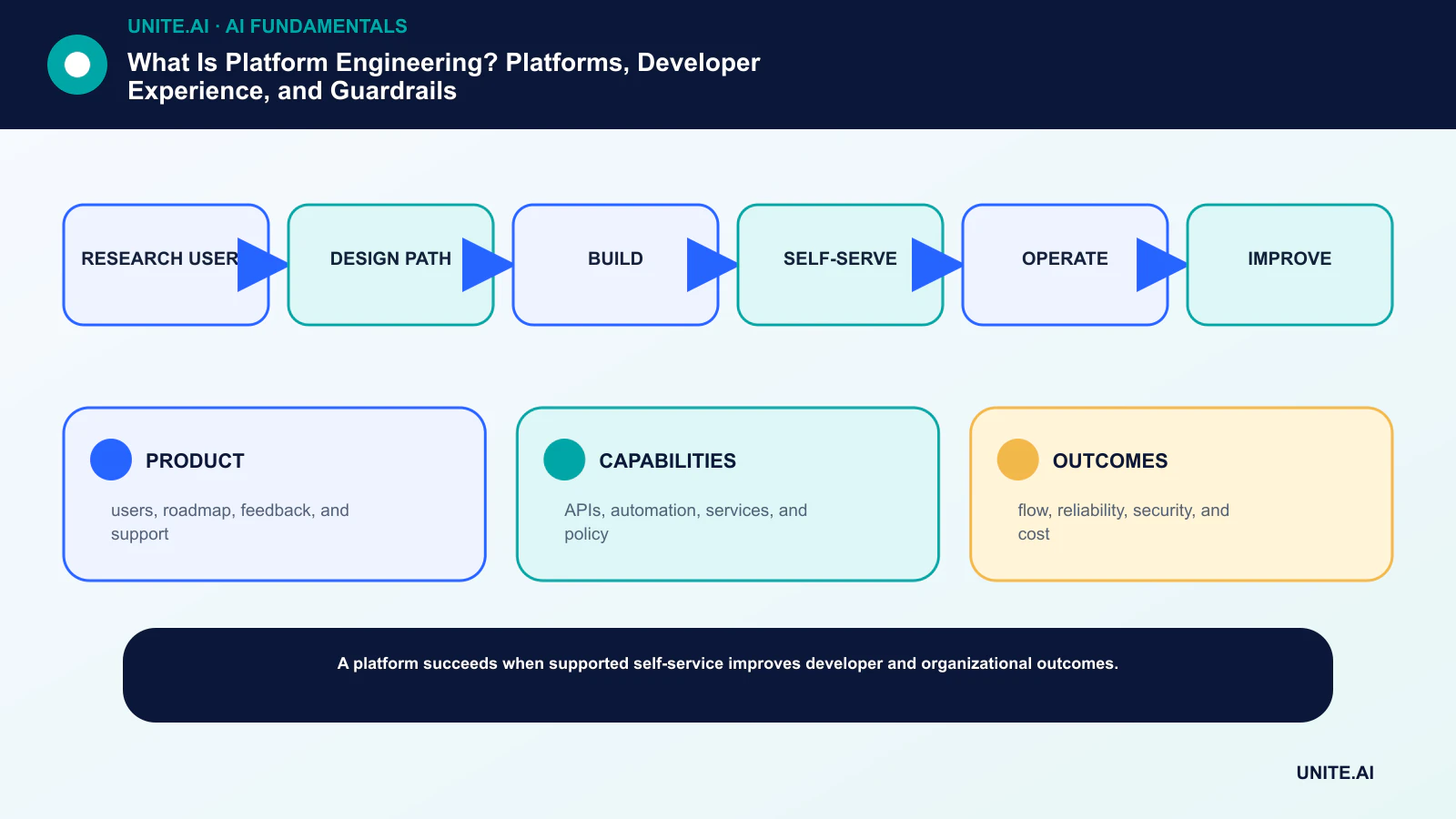Click the PRODUCT card heading

tap(195, 460)
